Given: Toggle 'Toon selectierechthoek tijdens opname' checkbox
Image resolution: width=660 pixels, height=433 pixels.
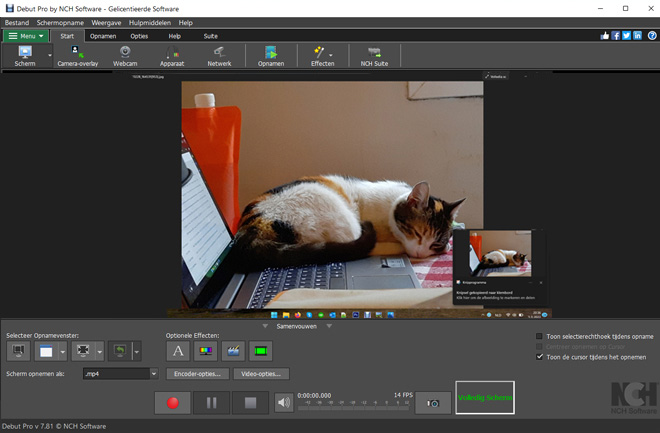Looking at the screenshot, I should tap(539, 336).
